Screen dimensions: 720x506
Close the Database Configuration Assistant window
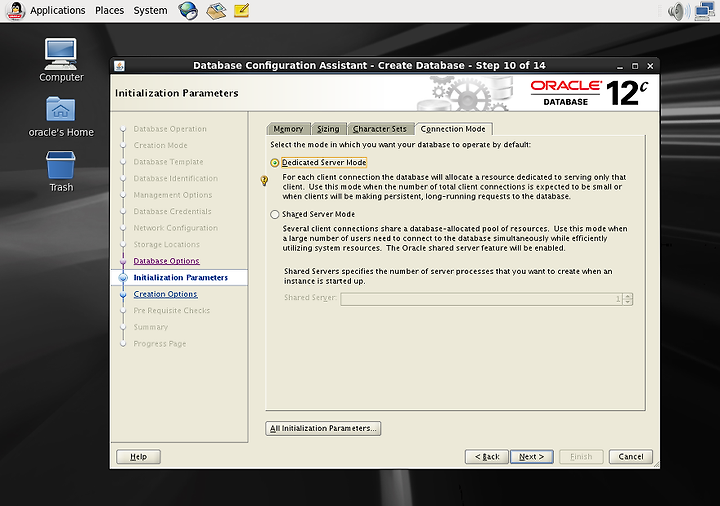pos(650,66)
